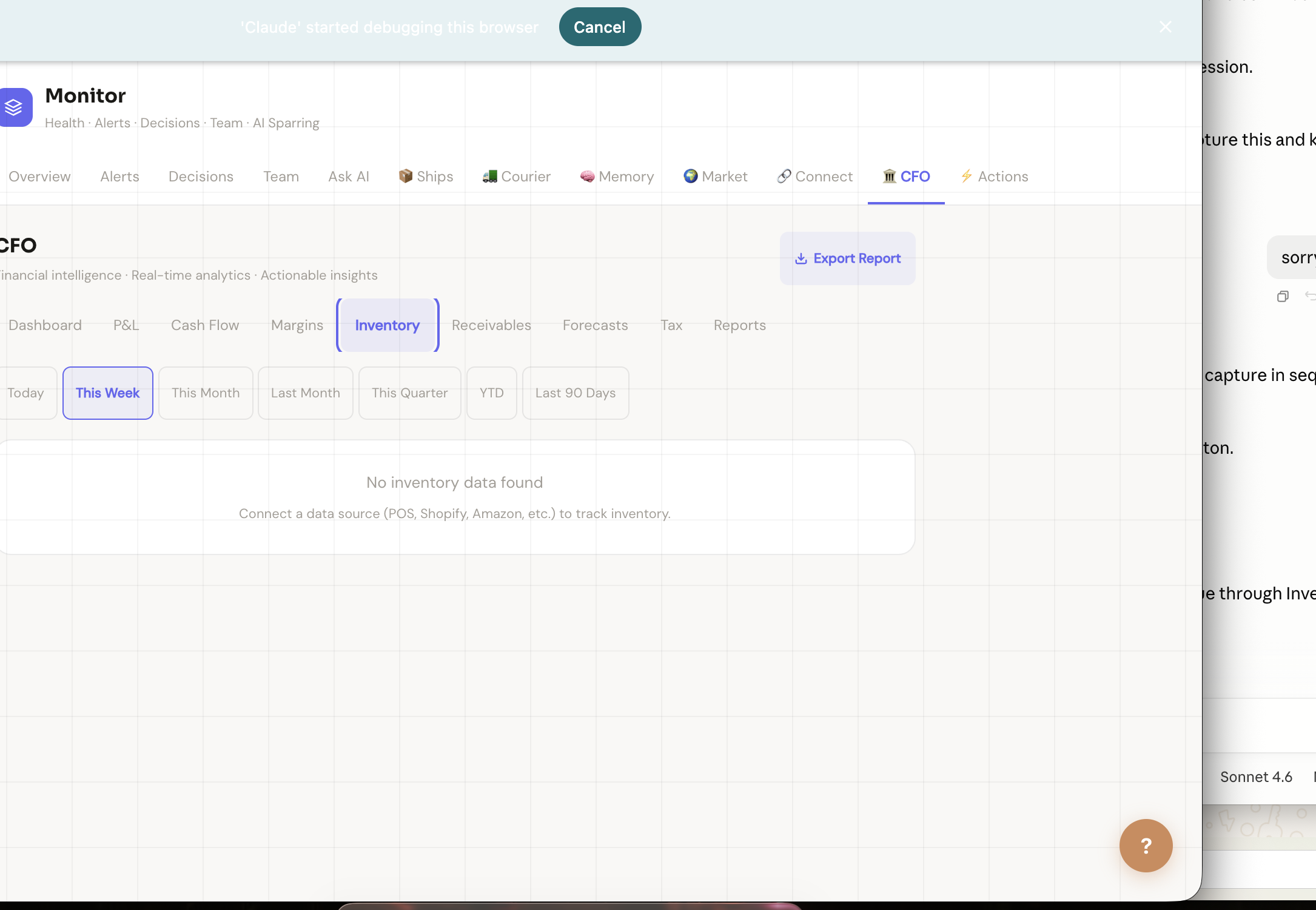Open the help question mark button
Viewport: 1316px width, 910px height.
pyautogui.click(x=1146, y=845)
